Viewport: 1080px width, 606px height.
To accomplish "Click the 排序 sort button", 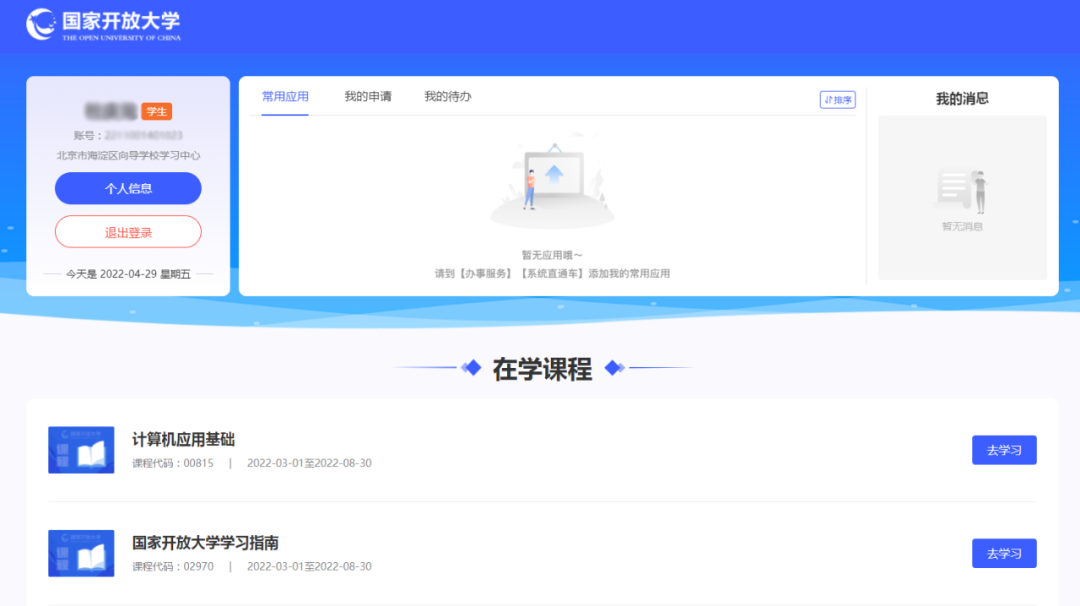I will pos(838,100).
